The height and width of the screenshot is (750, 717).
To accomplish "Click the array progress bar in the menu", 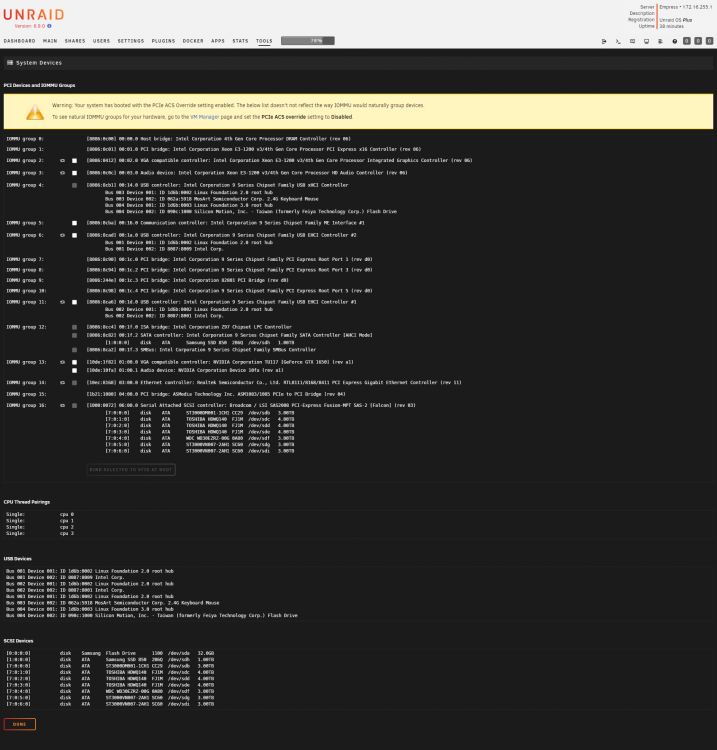I will coord(308,41).
